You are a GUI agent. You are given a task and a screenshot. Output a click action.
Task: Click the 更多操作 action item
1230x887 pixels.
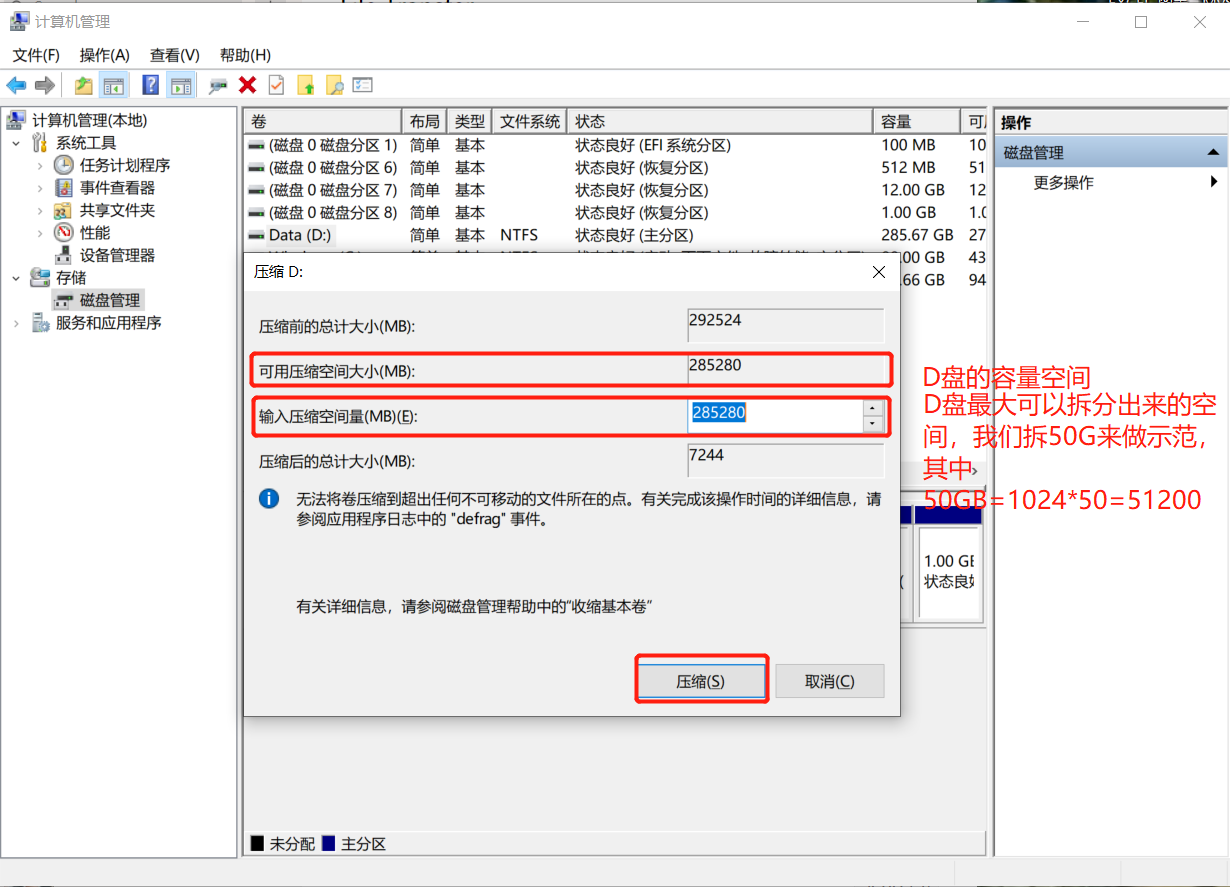(x=1064, y=183)
